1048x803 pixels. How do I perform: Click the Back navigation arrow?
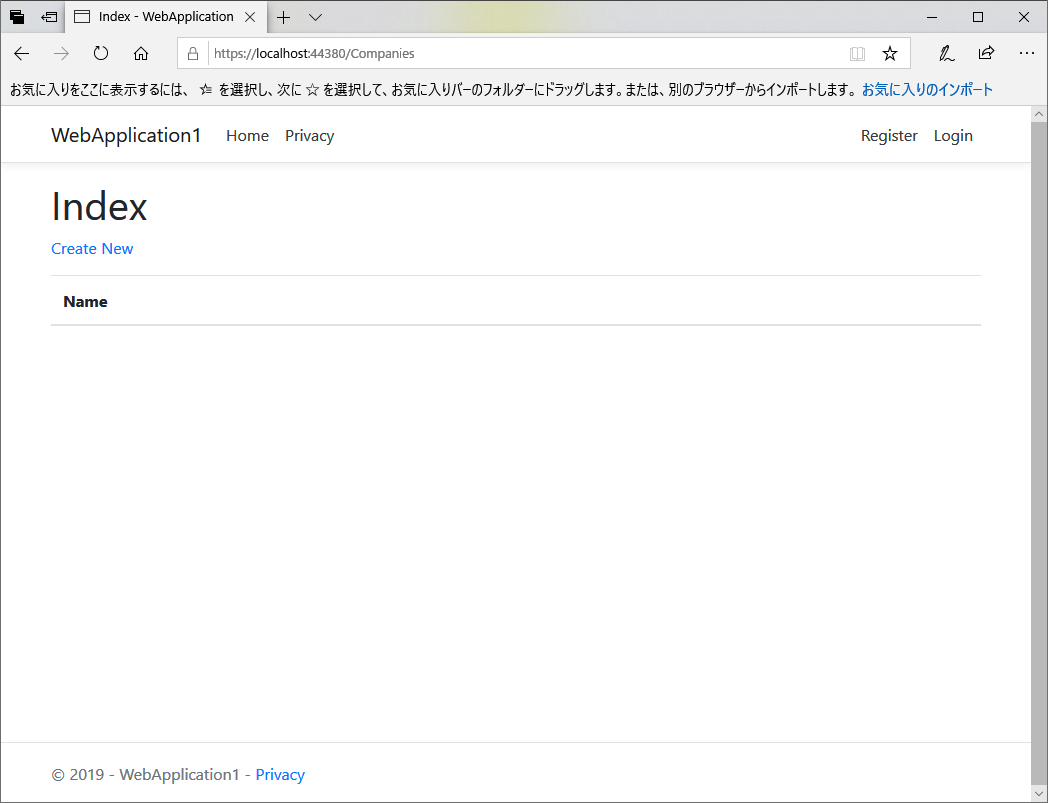[x=21, y=53]
